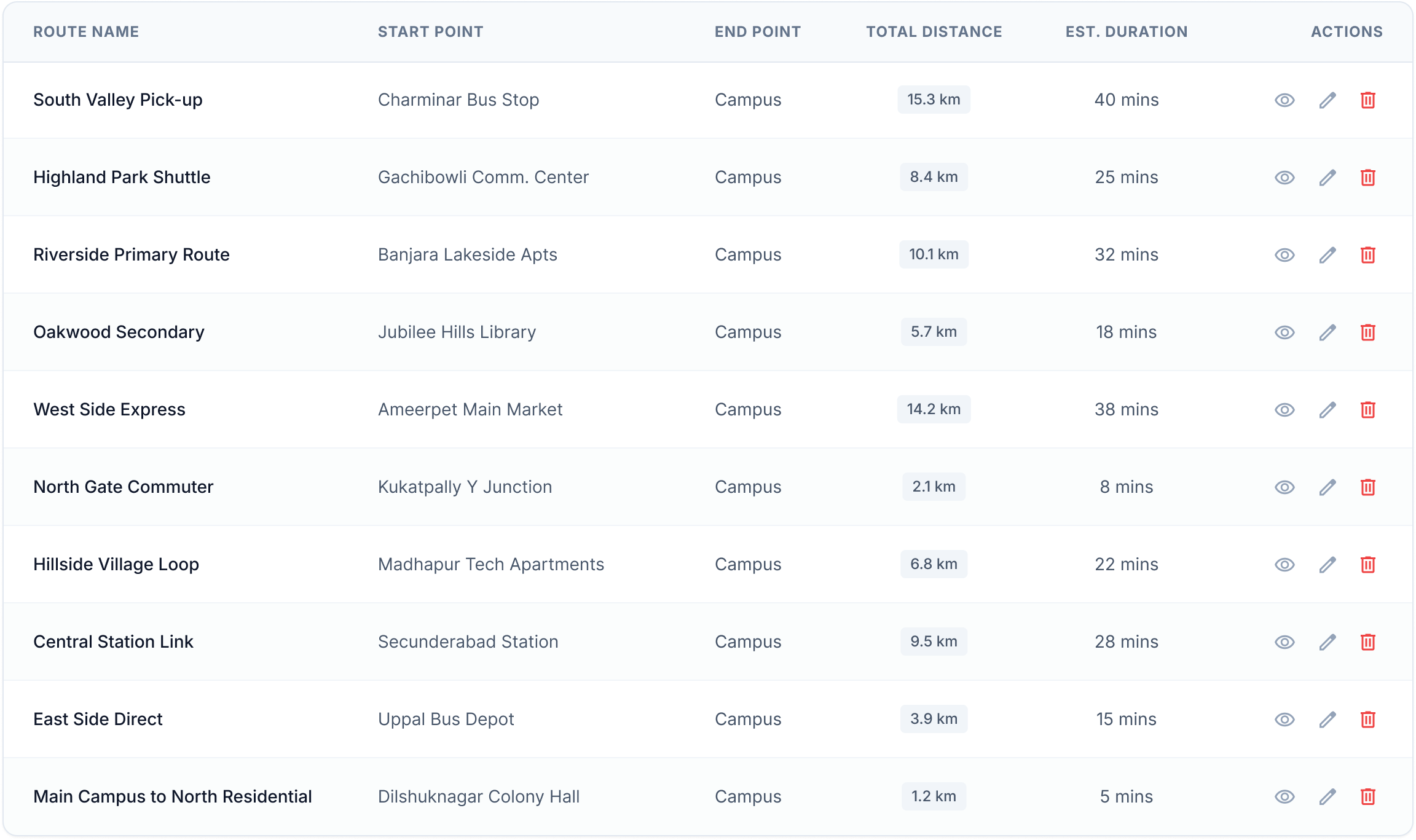Click the Route Name column header
1416x840 pixels.
pyautogui.click(x=86, y=32)
